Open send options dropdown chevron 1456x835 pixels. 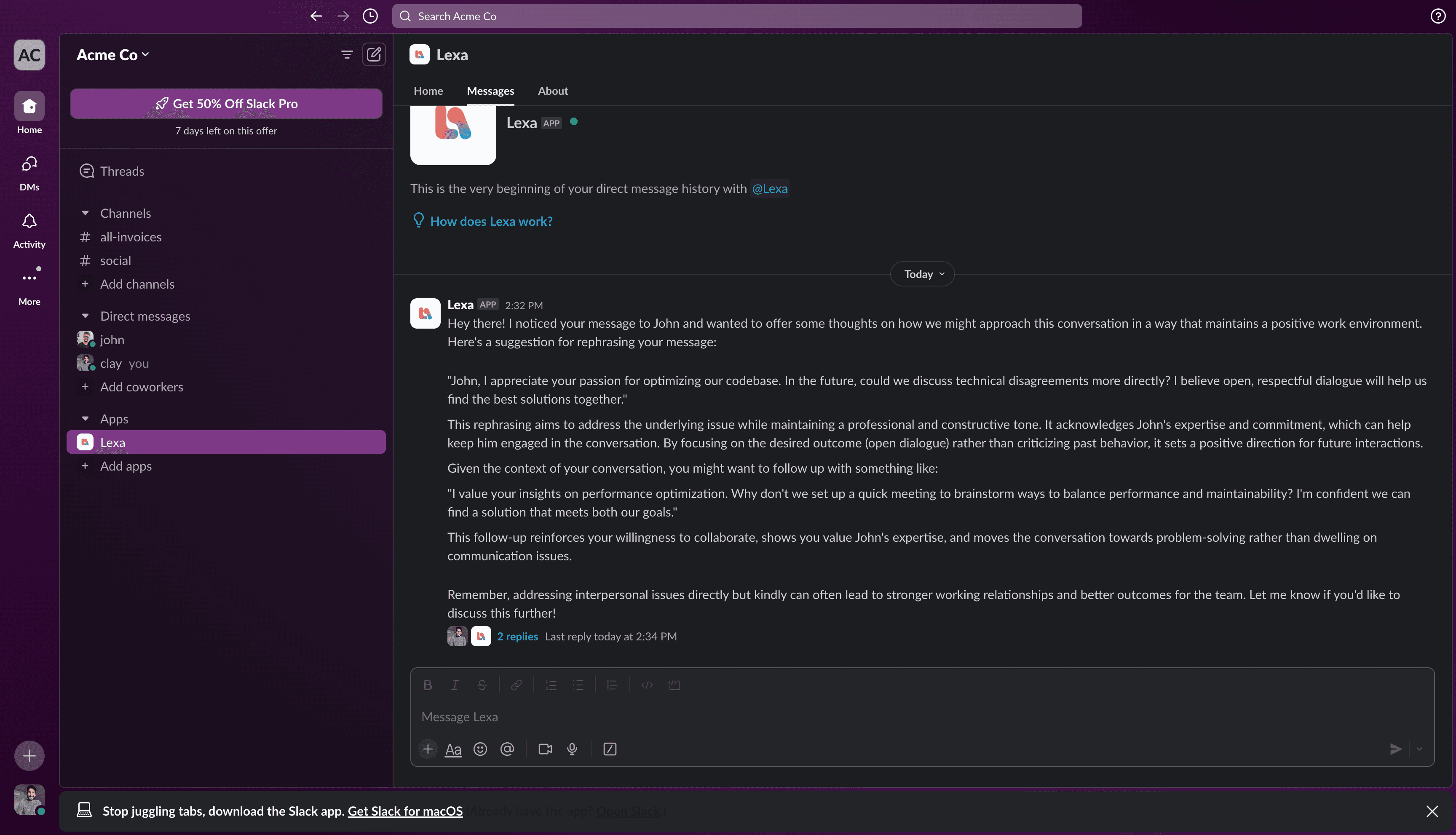[1419, 749]
